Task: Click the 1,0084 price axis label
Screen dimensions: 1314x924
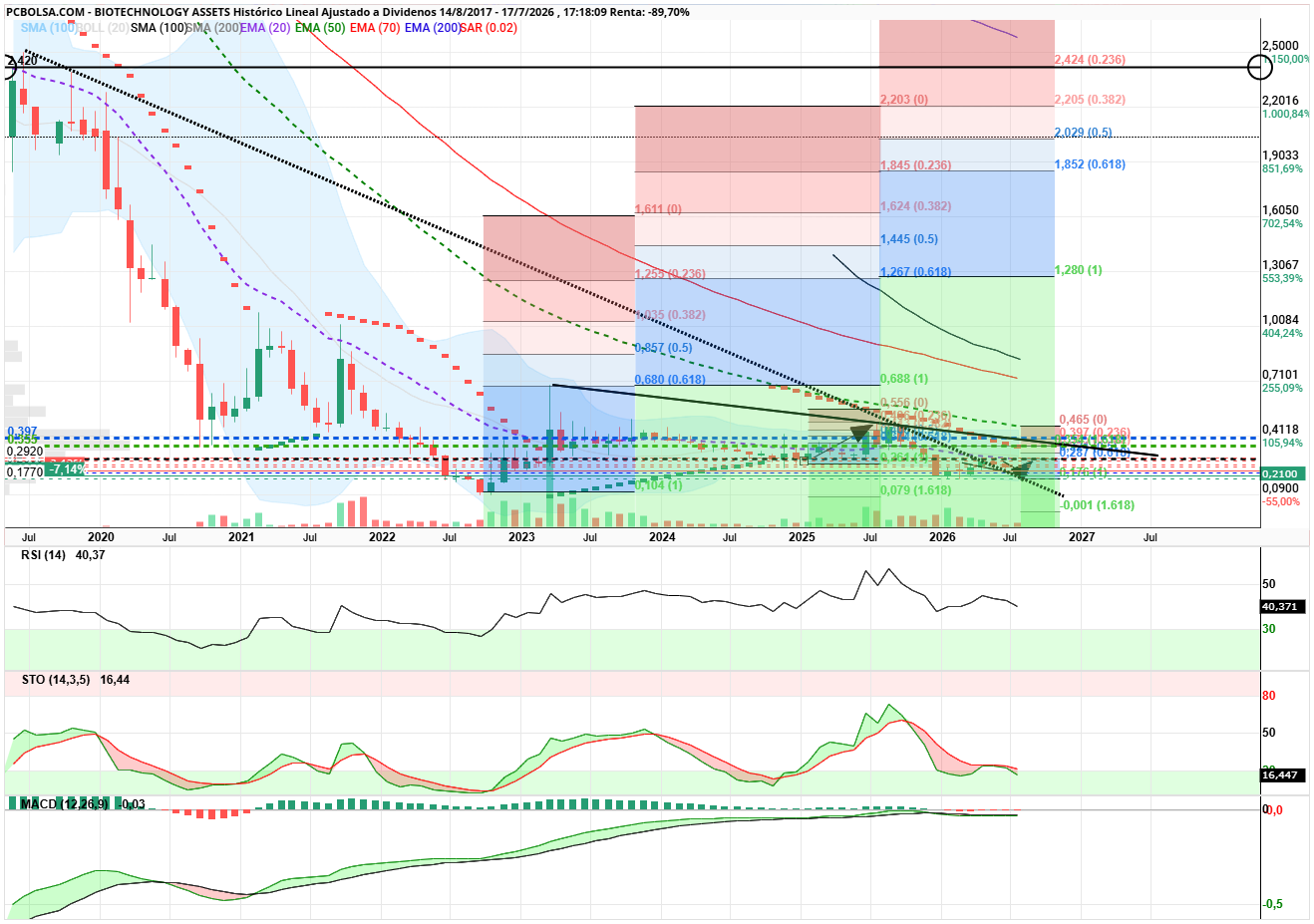Action: pos(1280,320)
